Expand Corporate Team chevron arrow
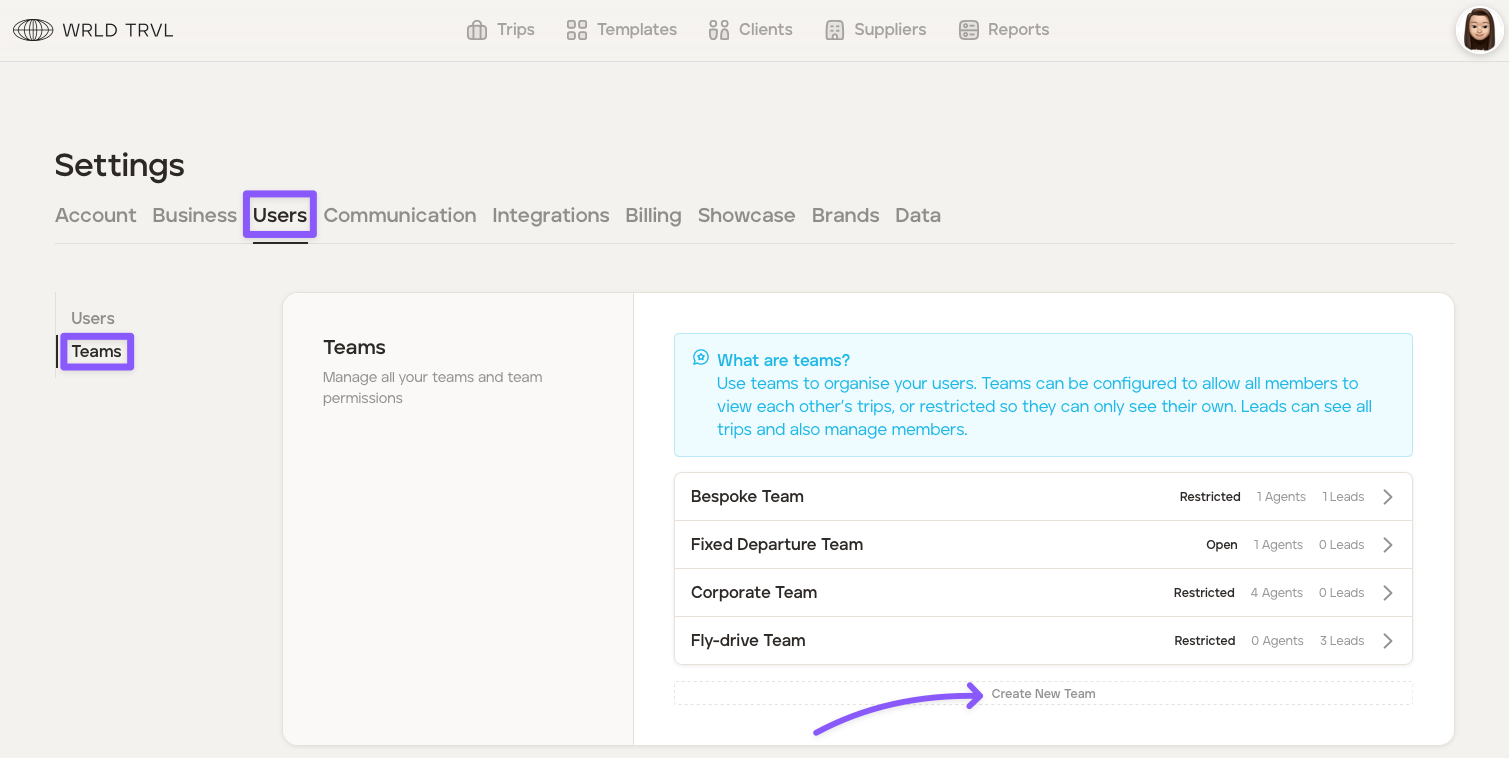This screenshot has width=1509, height=758. point(1388,593)
